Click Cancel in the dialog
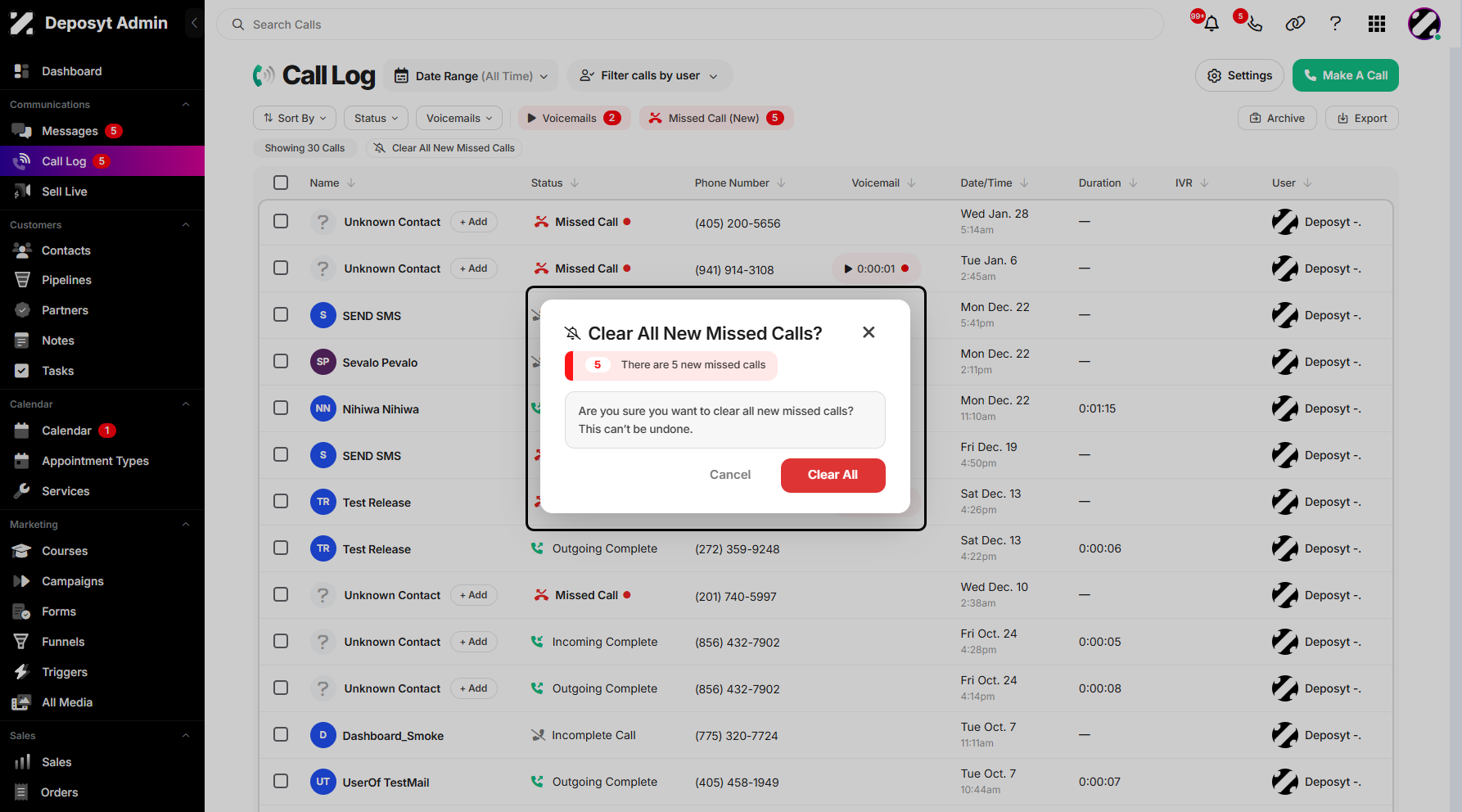Screen dimensions: 1462x812 click(x=730, y=475)
